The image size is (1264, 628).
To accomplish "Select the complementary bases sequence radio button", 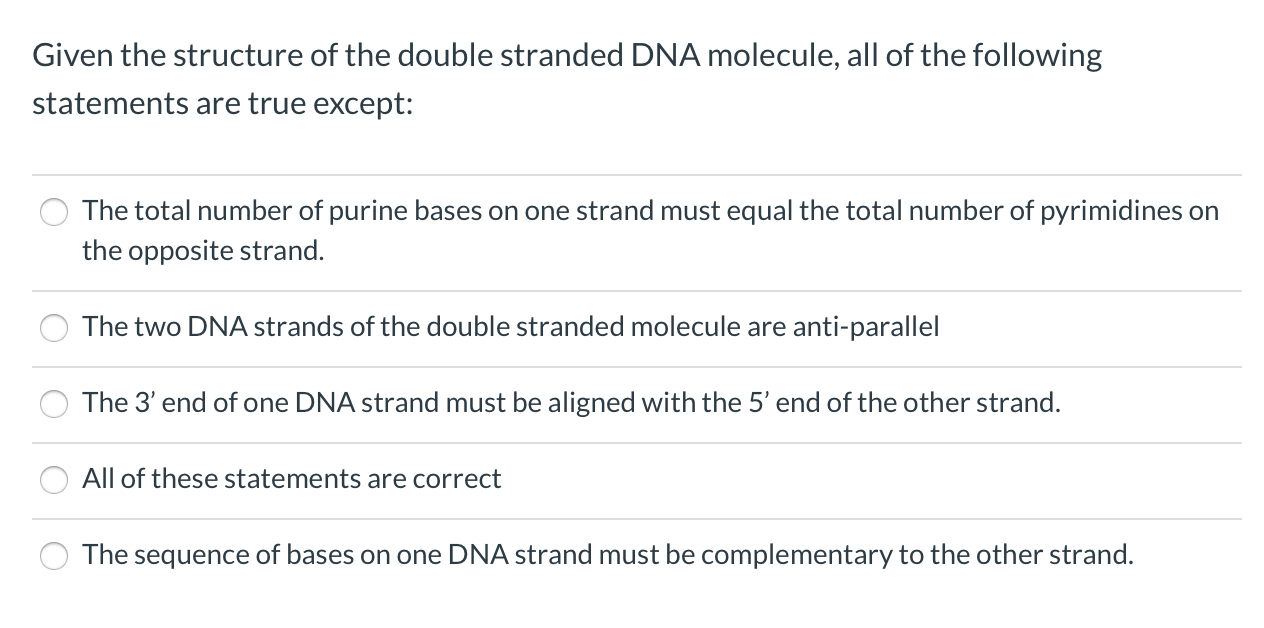I will (53, 555).
